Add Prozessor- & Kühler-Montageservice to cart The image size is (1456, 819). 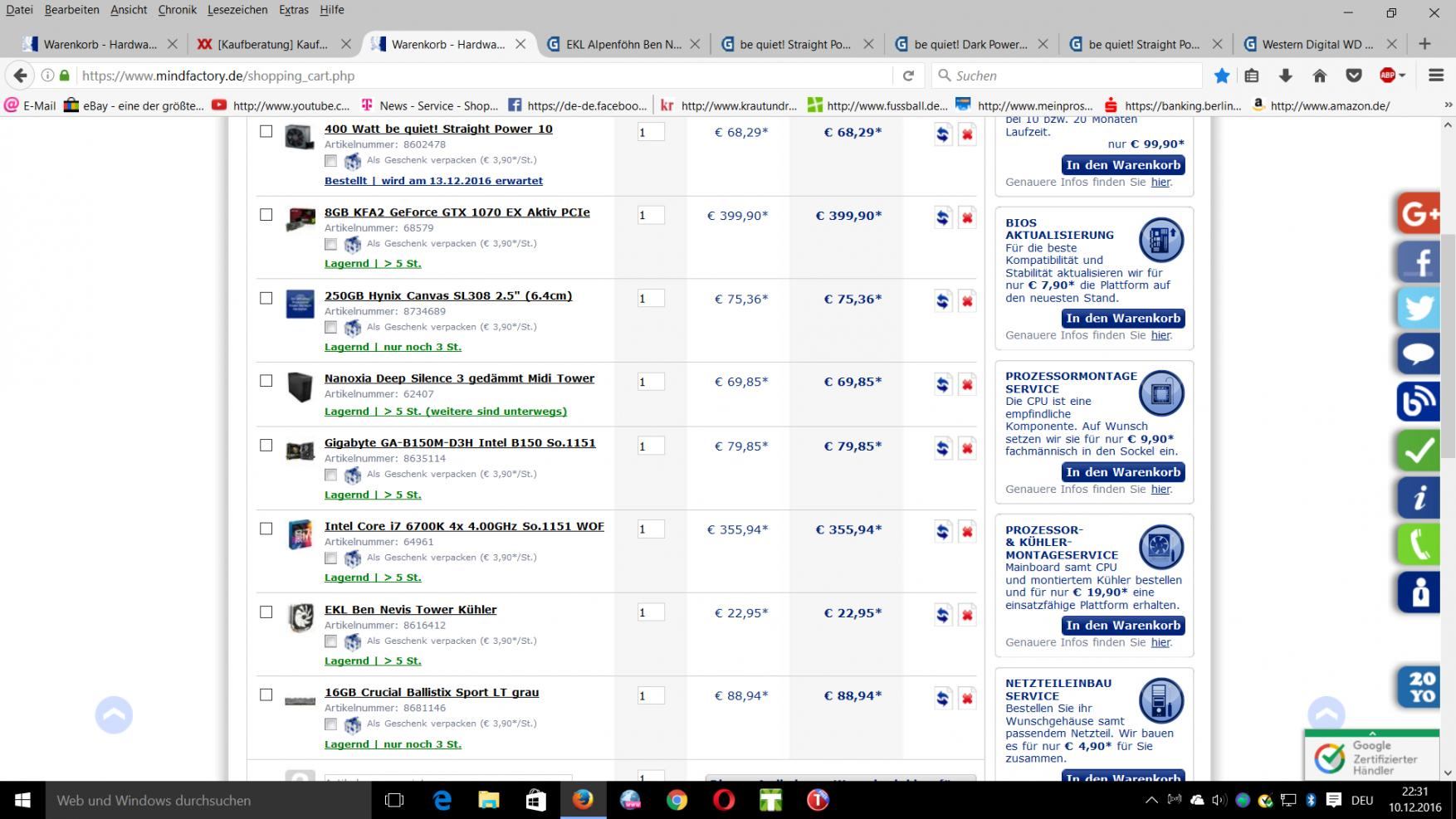coord(1123,626)
